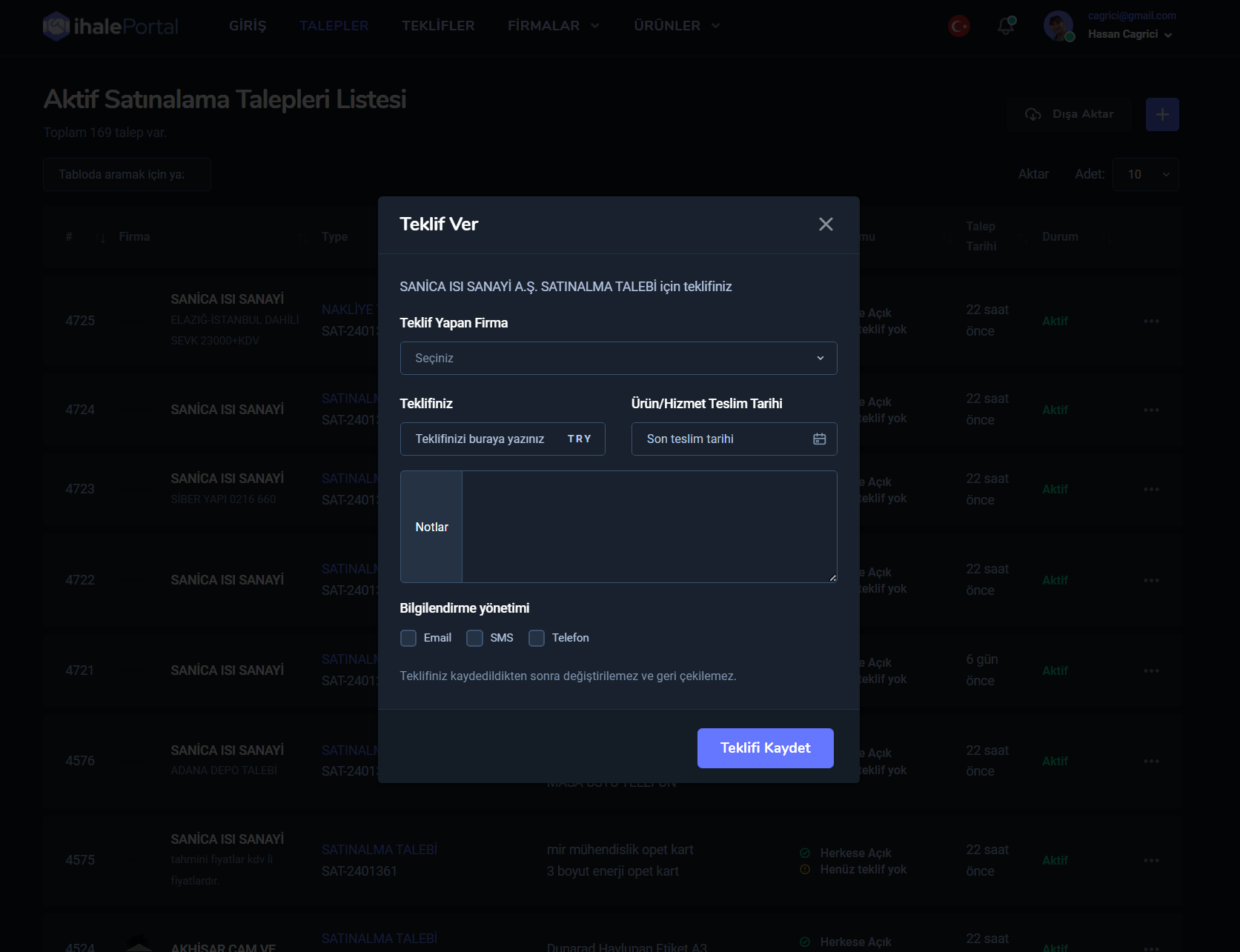Enable the Email notification checkbox

coord(408,639)
